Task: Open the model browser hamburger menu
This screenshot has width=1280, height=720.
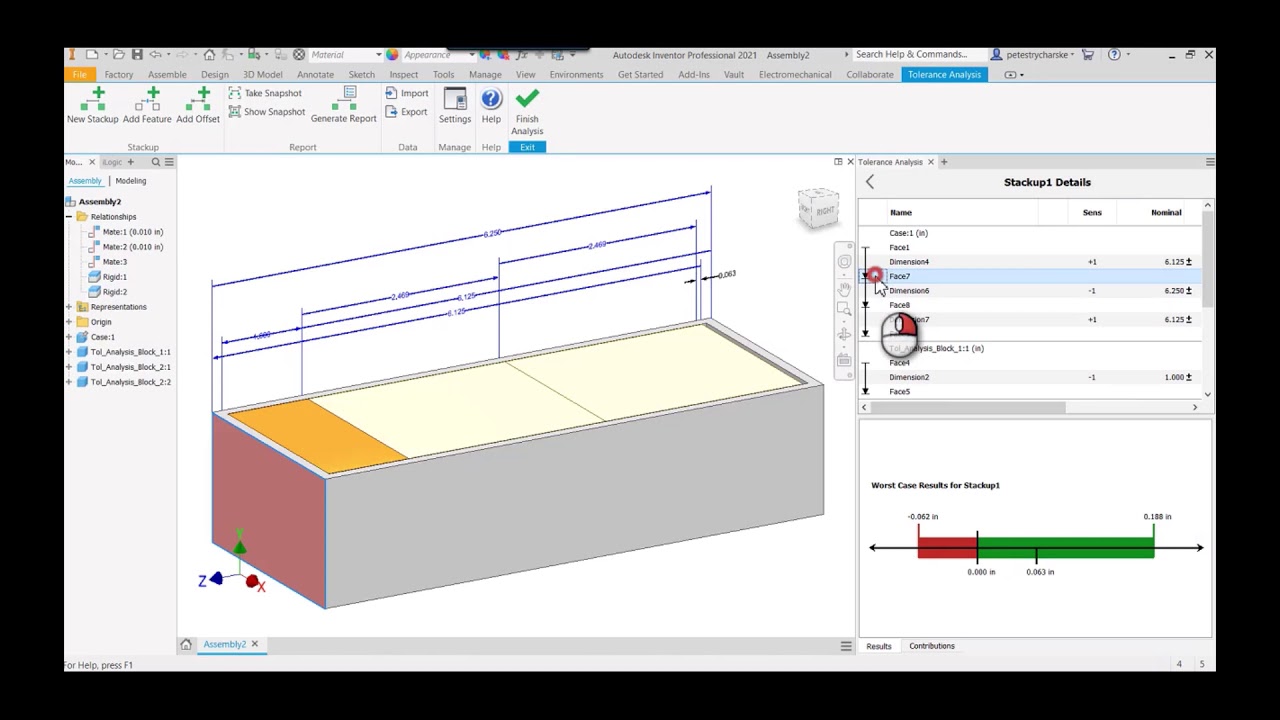Action: [x=169, y=162]
